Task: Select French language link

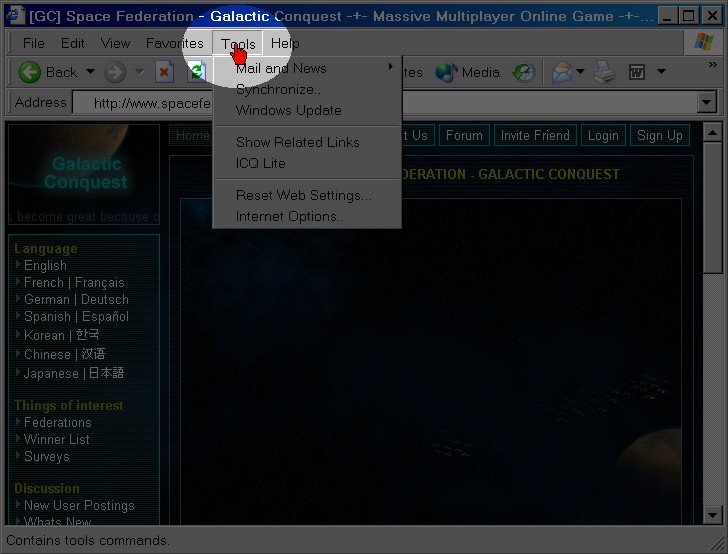Action: pos(74,283)
